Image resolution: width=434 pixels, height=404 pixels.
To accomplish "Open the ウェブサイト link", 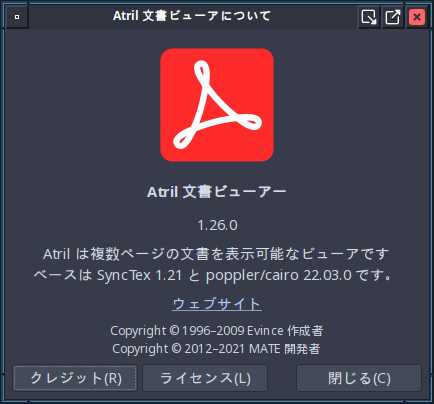I will [217, 304].
